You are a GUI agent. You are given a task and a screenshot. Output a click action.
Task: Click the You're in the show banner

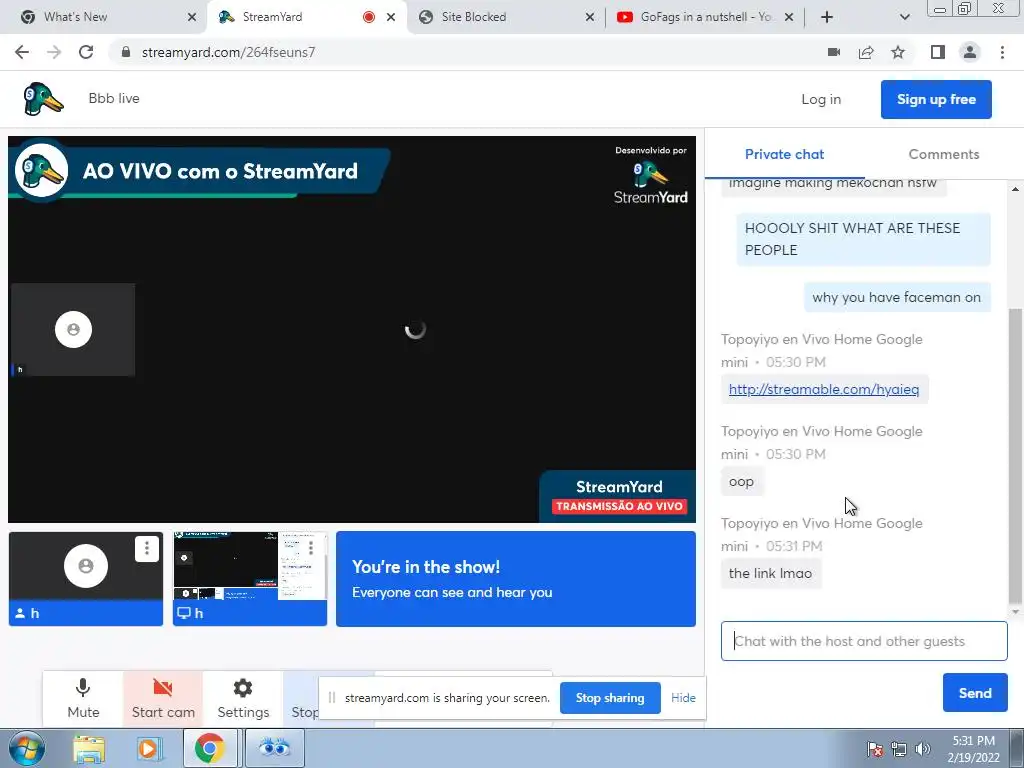pyautogui.click(x=516, y=579)
